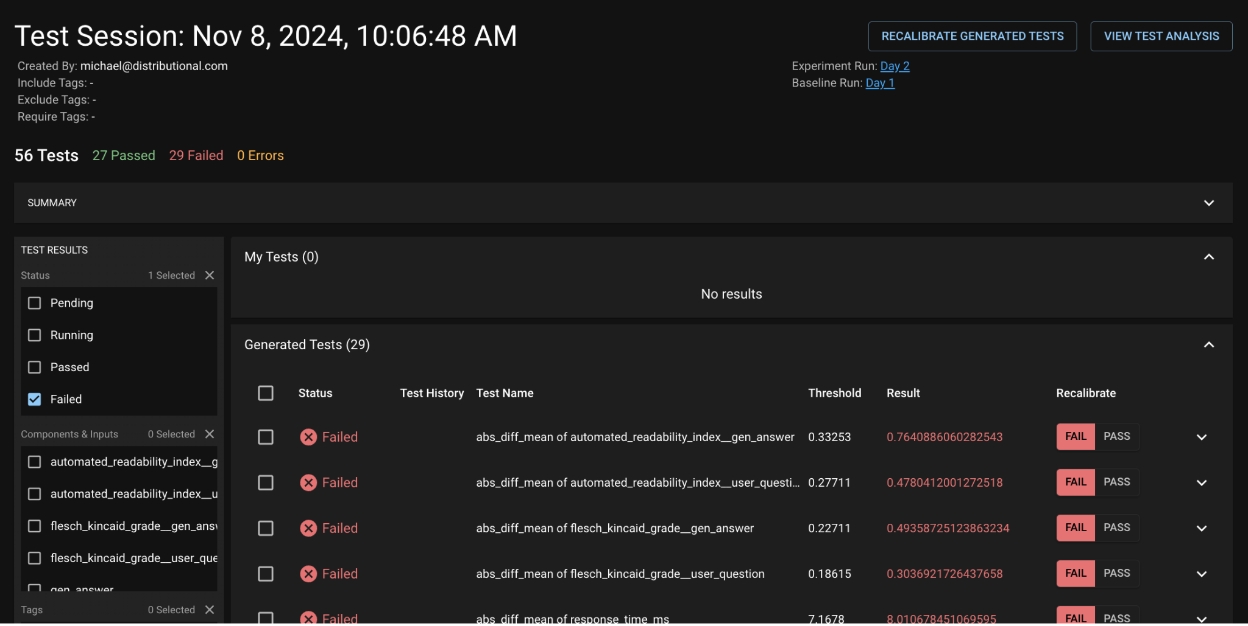Viewport: 1248px width, 626px height.
Task: Clear the Components & Inputs filter X icon
Action: [x=209, y=434]
